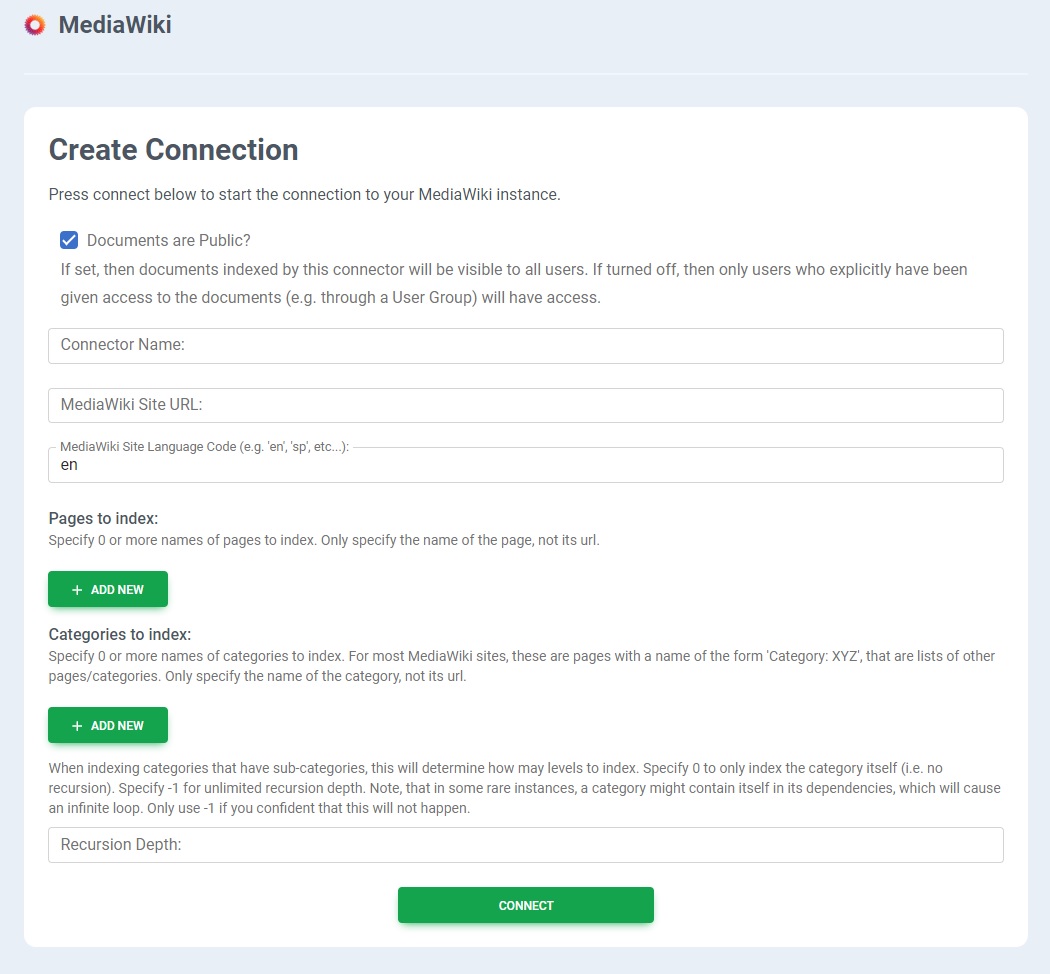Click into the MediaWiki Site URL field
This screenshot has height=974, width=1050.
[525, 406]
